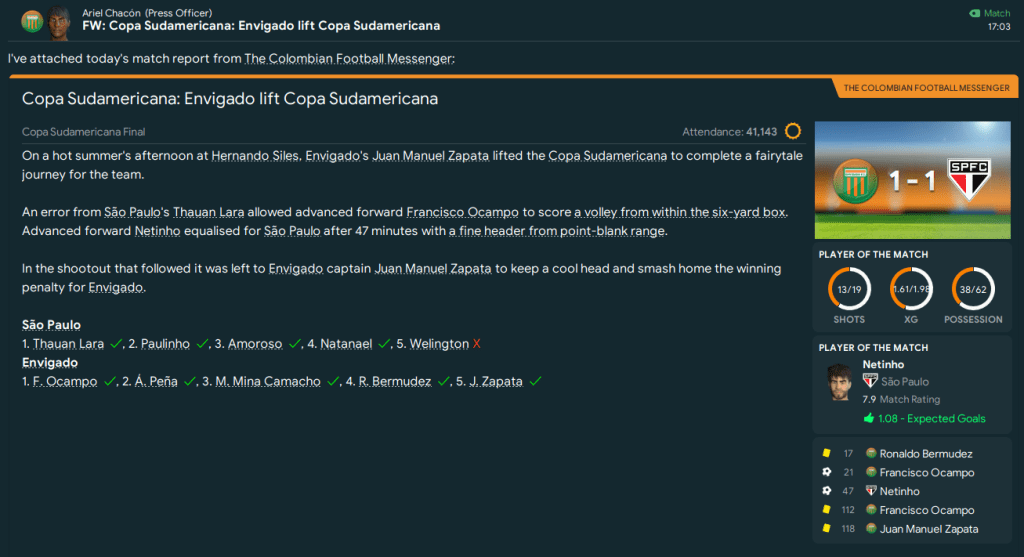This screenshot has width=1024, height=557.
Task: Open the São Paulo penalty takers heading
Action: pos(51,325)
